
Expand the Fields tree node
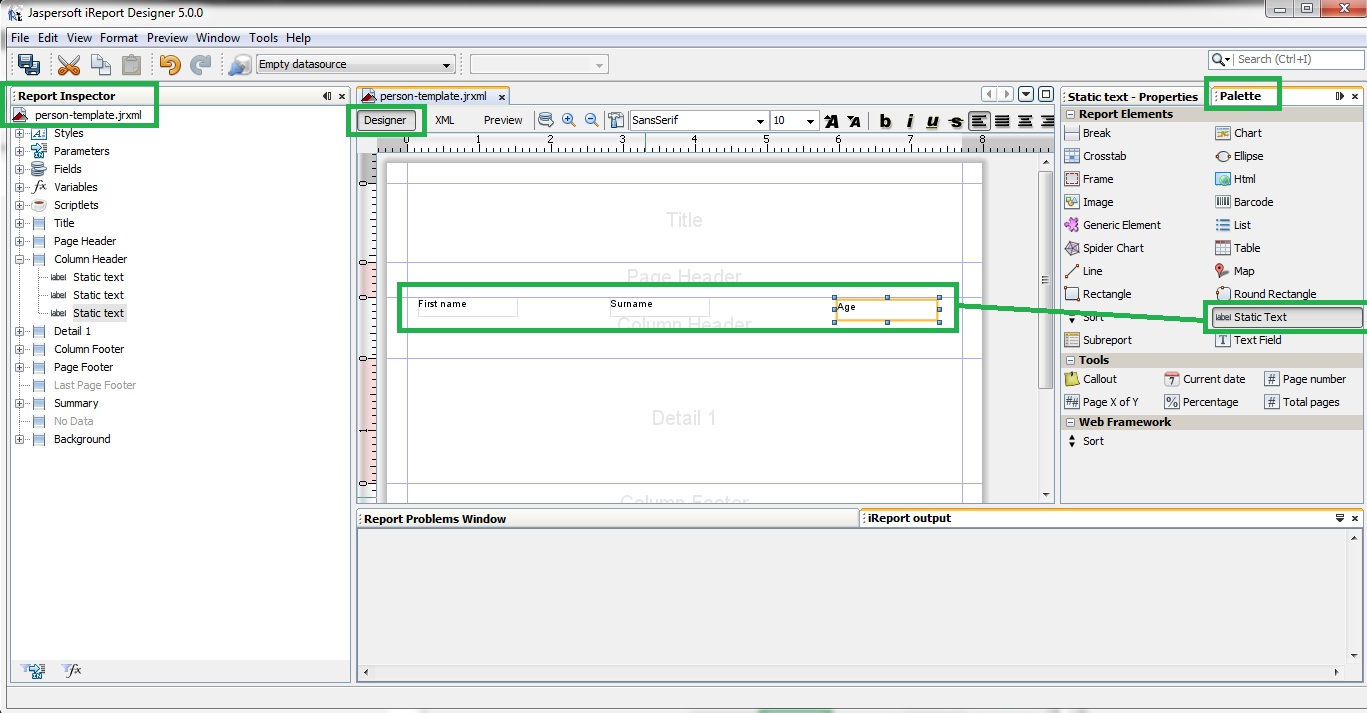19,169
